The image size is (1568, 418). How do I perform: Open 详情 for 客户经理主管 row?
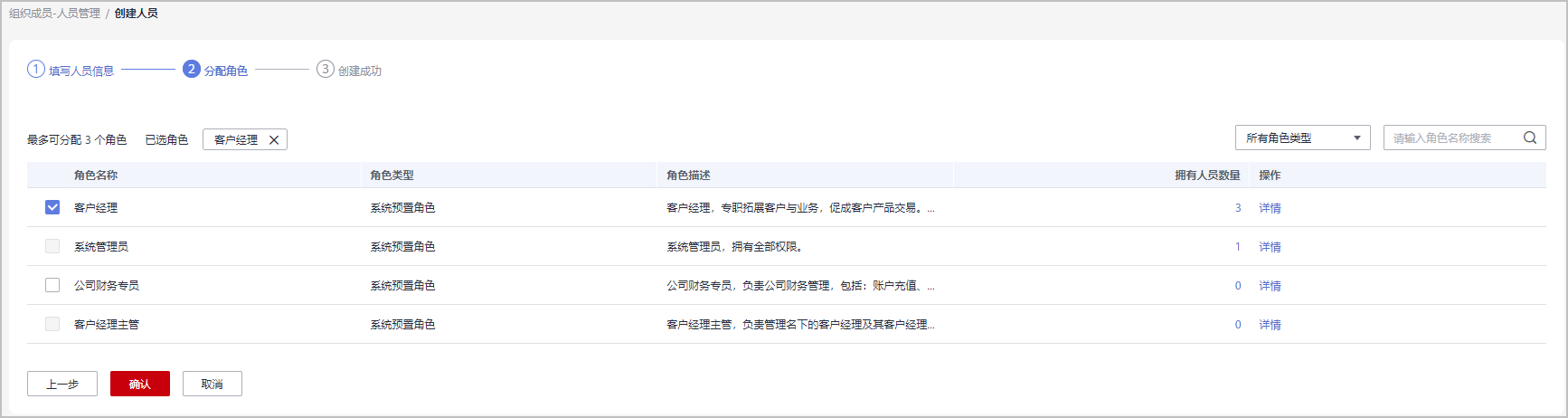tap(1270, 325)
